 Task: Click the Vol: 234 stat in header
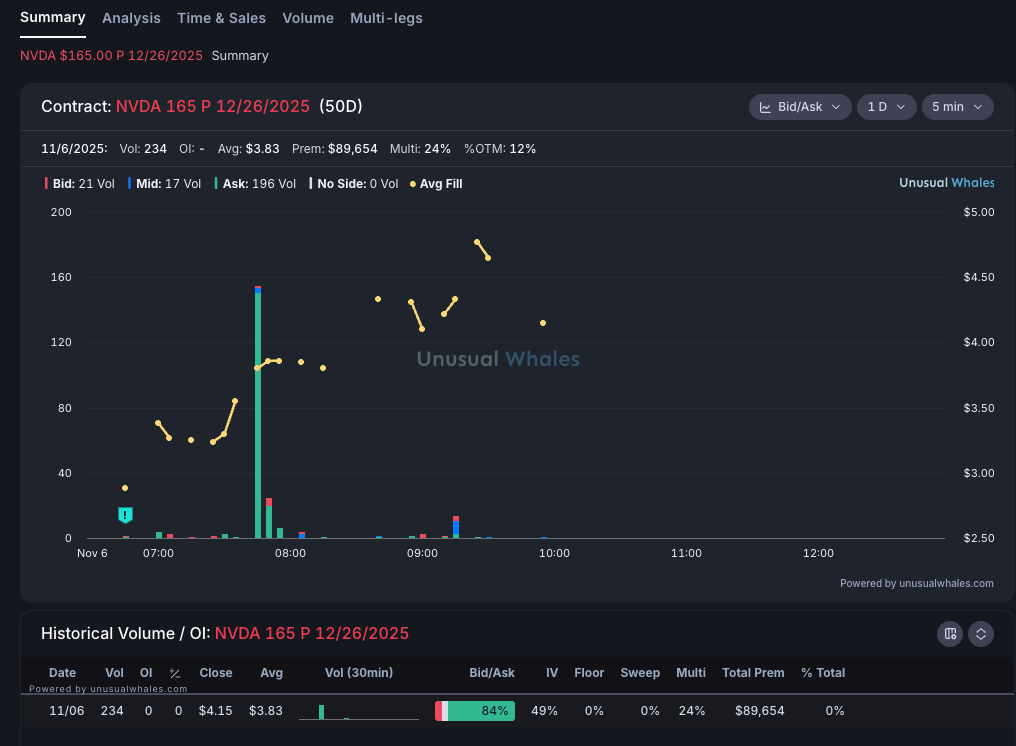pos(143,149)
